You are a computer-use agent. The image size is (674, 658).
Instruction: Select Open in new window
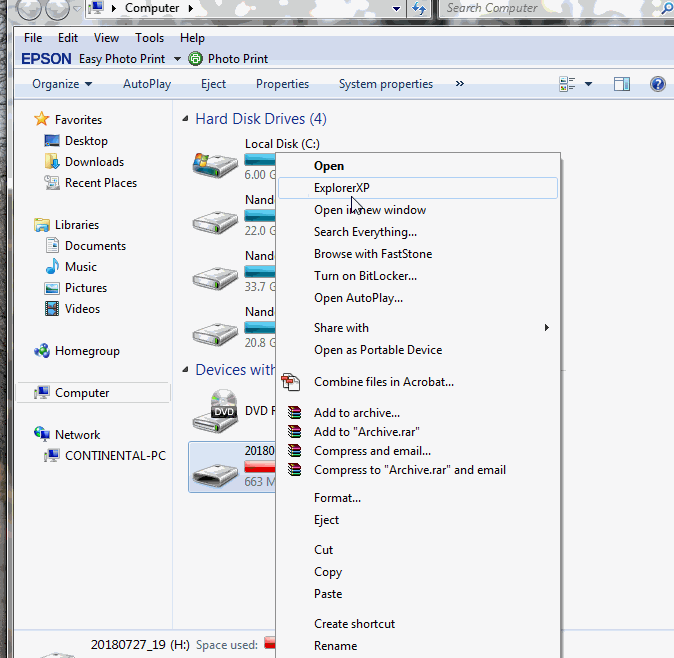418,210
